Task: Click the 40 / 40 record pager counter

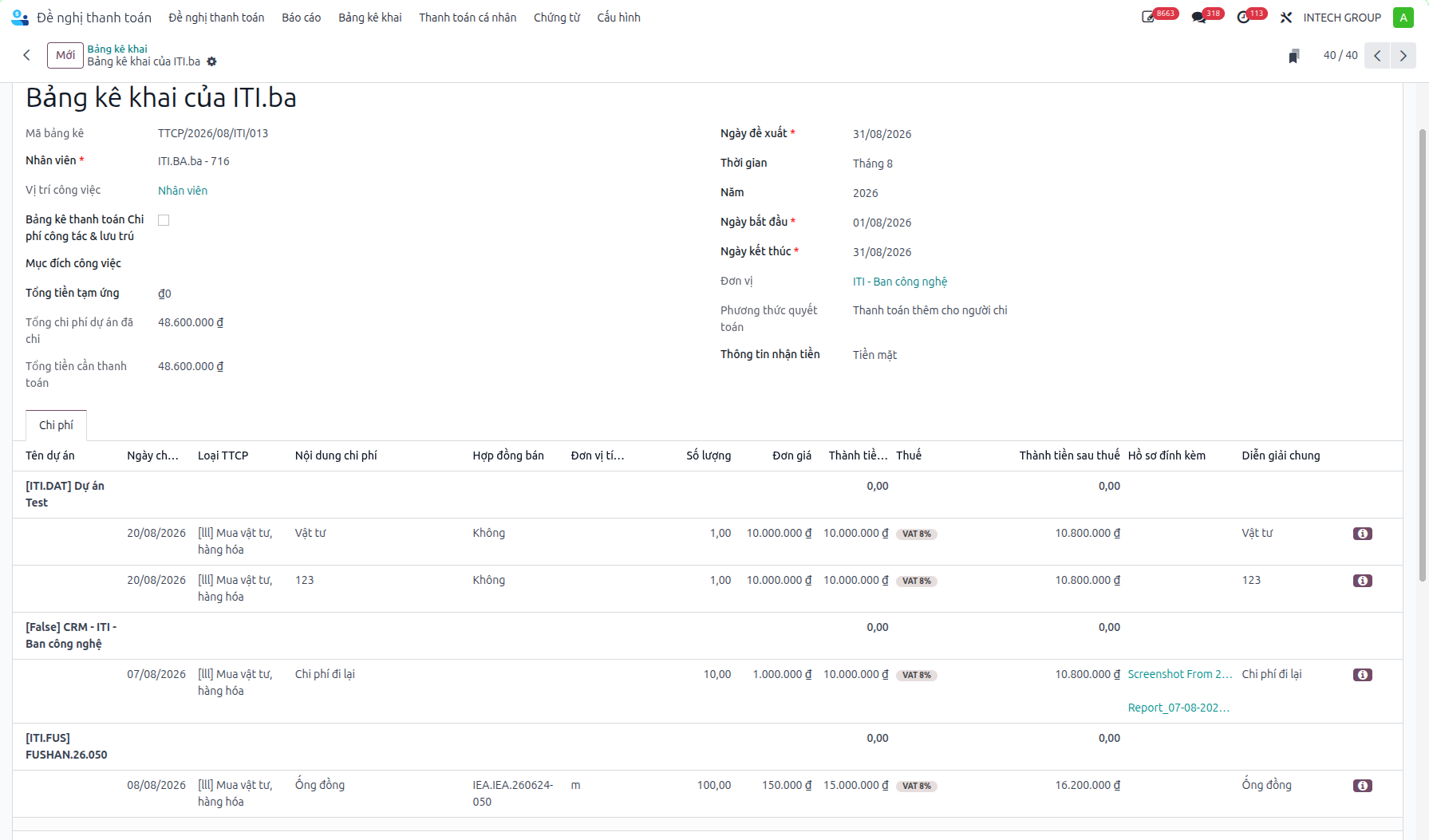Action: pyautogui.click(x=1340, y=55)
